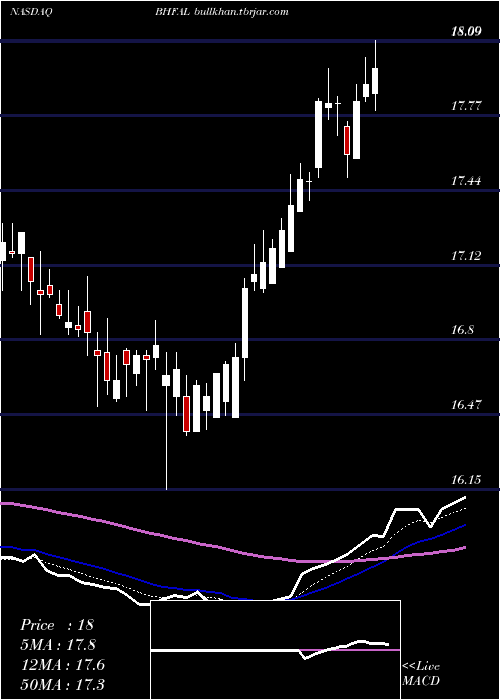Click the BHFAL ticker symbol text
This screenshot has height=700, width=500.
pos(174,12)
